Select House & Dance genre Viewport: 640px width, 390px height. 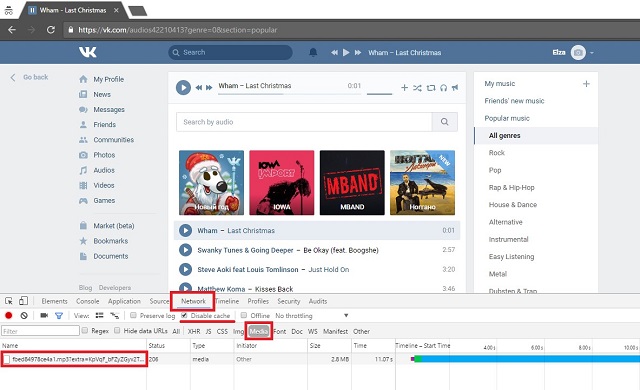tap(513, 204)
